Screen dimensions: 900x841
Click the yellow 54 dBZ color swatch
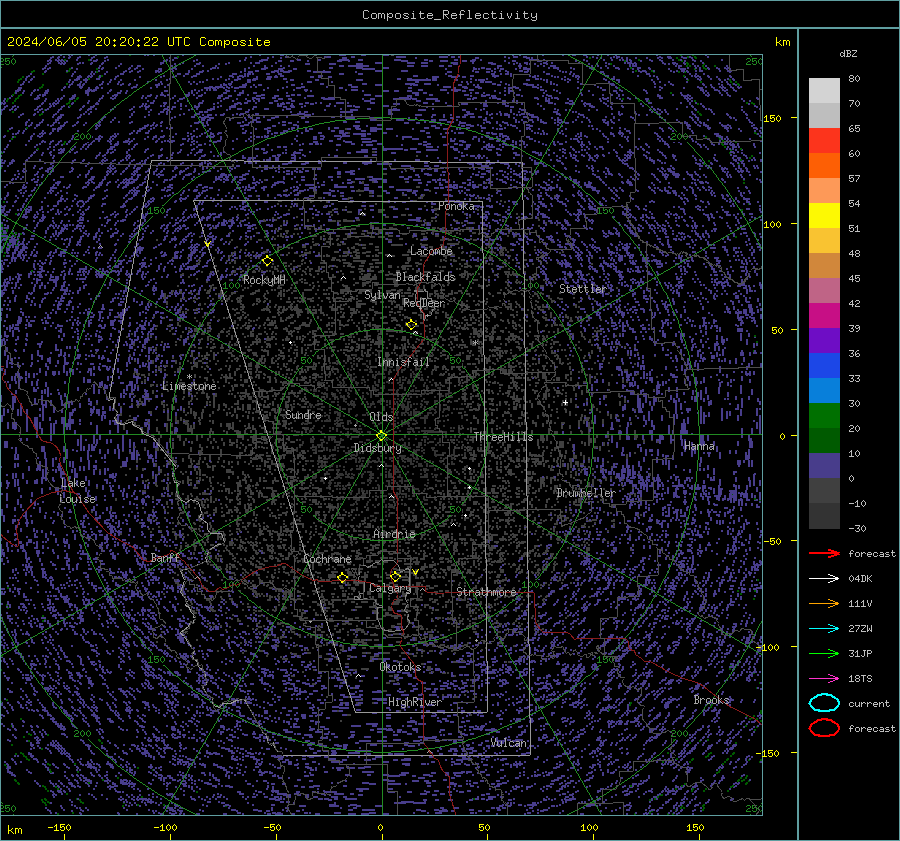(x=824, y=216)
